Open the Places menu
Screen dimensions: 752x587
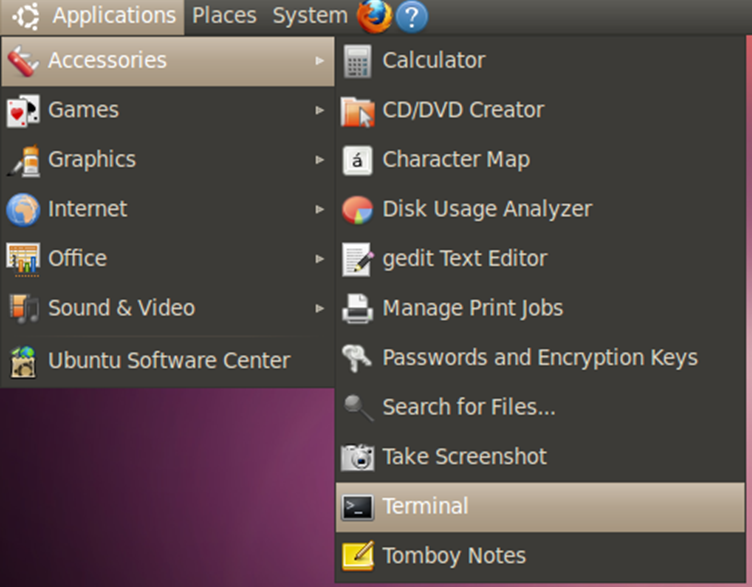pos(224,16)
